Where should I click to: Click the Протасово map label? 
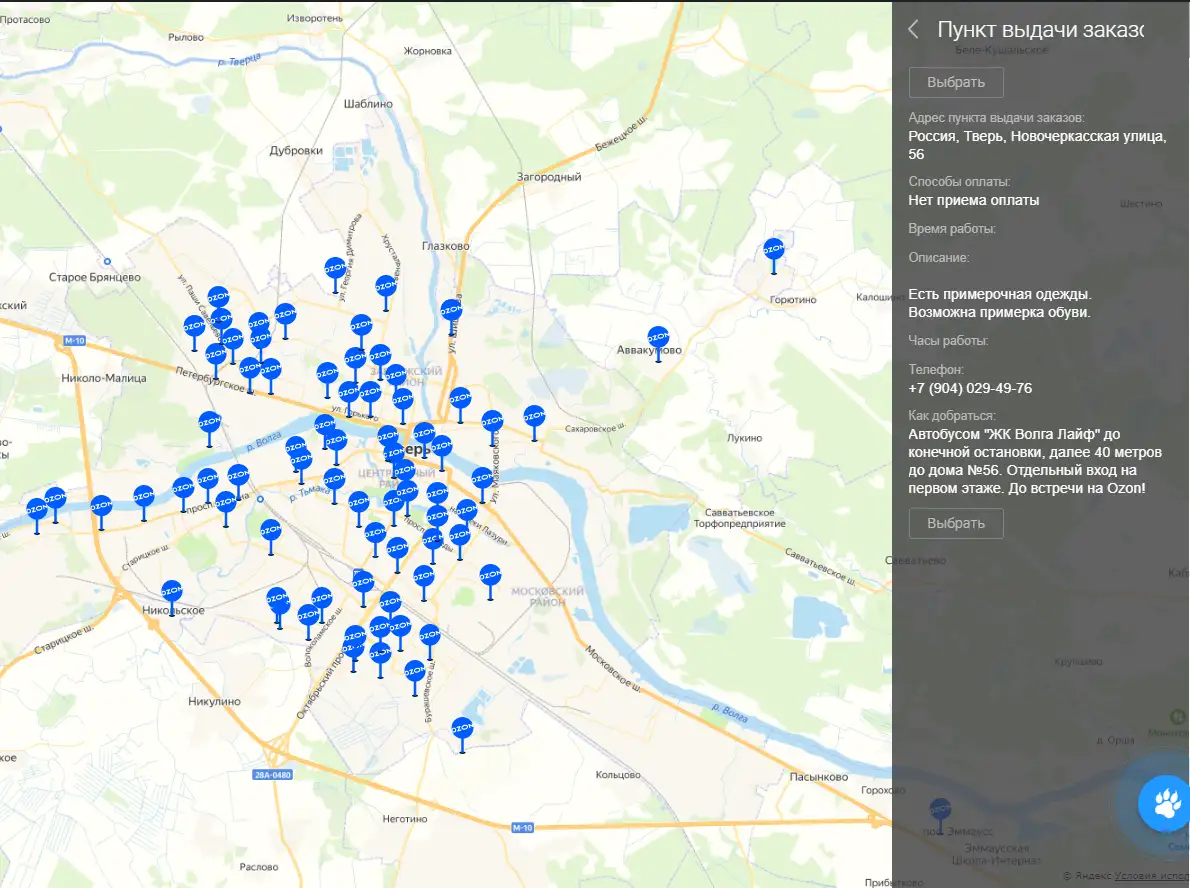point(25,20)
